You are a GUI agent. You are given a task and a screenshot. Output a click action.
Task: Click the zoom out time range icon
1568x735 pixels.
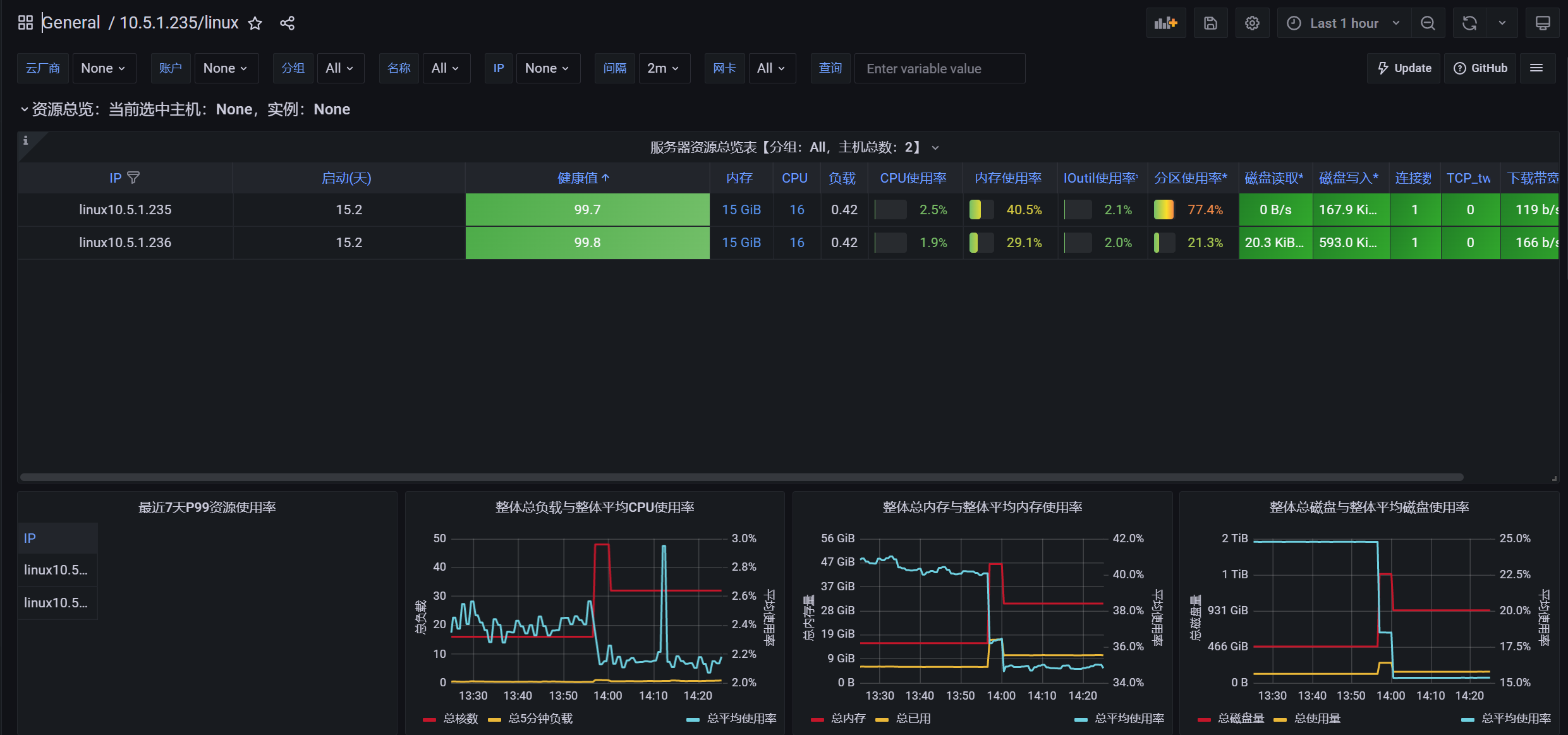(x=1427, y=23)
